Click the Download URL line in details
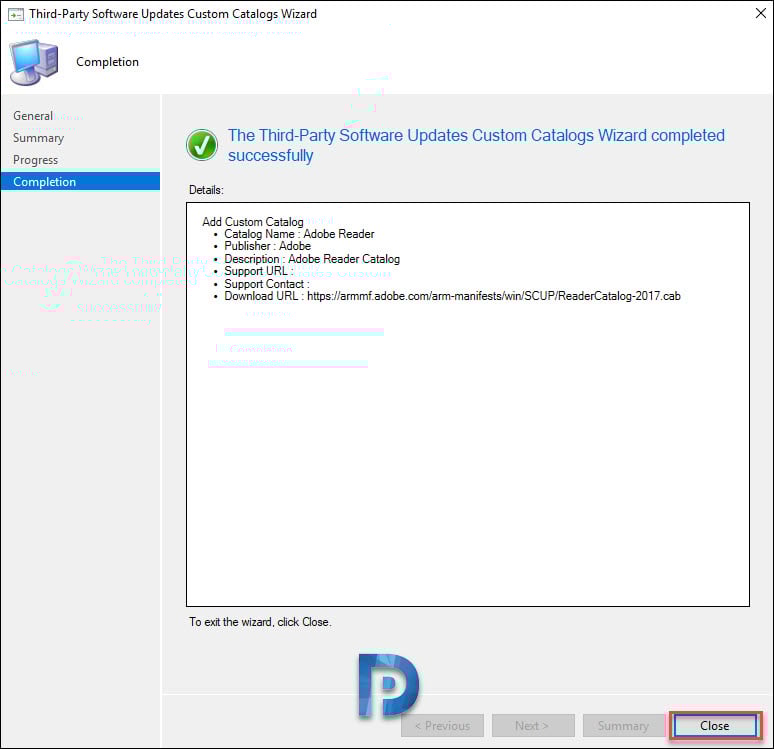Viewport: 774px width, 749px height. (x=452, y=296)
